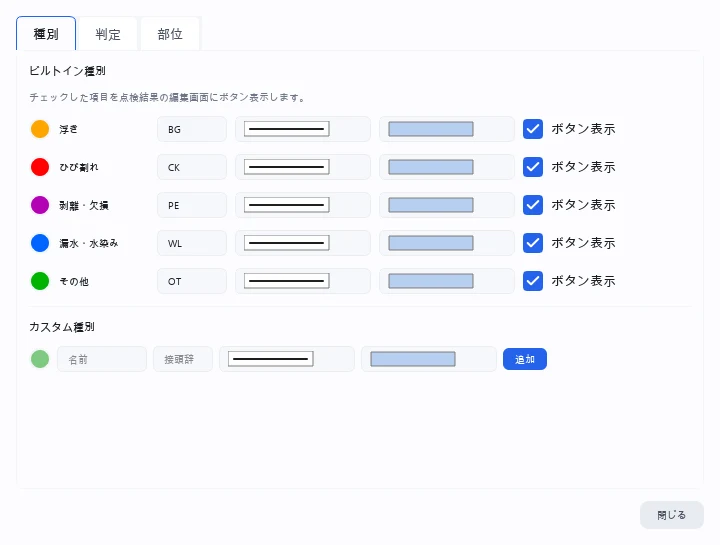
Task: Open custom type line style selector
Action: (x=287, y=359)
